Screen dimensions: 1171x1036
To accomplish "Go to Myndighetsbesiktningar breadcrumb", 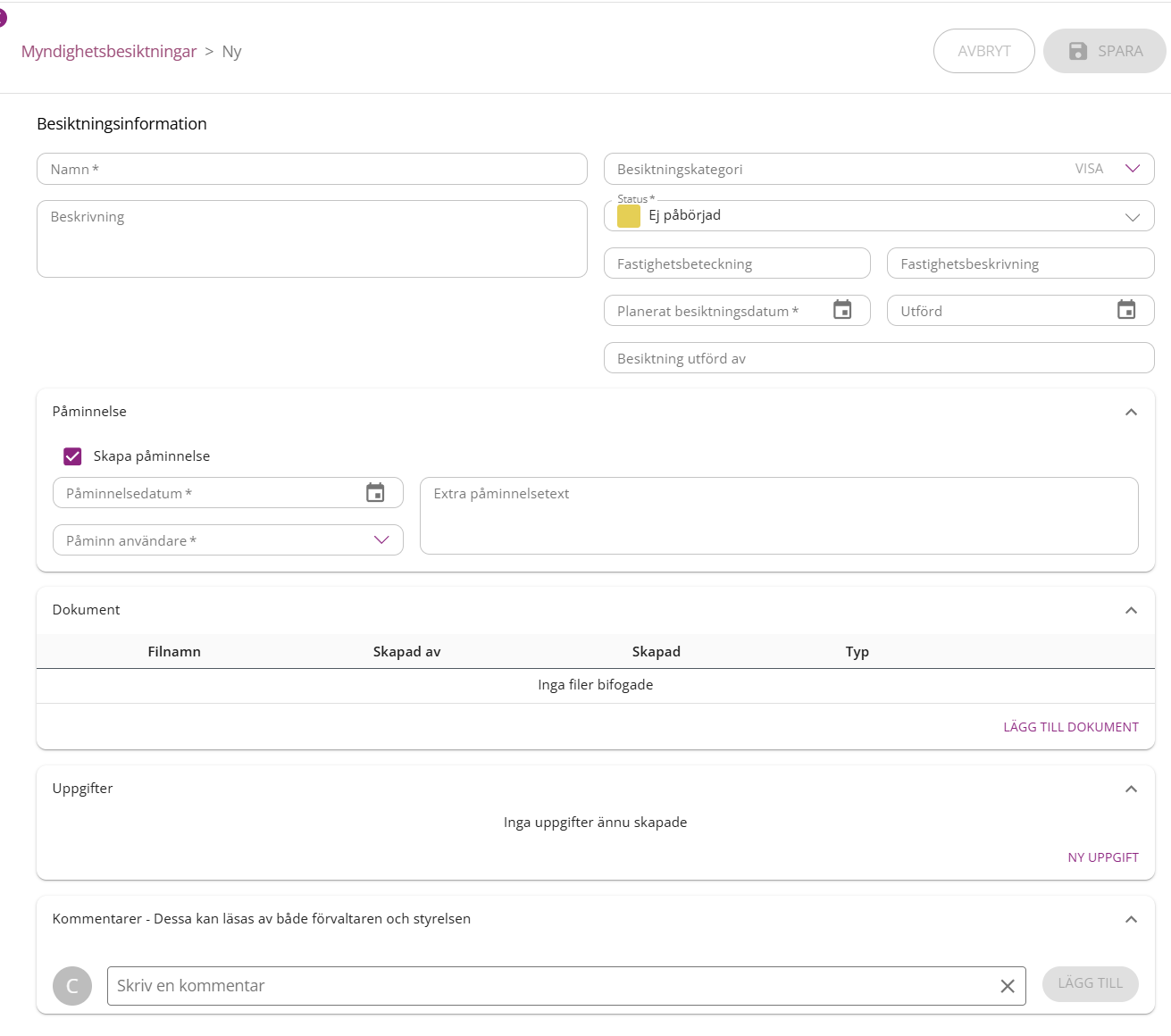I will (x=109, y=52).
